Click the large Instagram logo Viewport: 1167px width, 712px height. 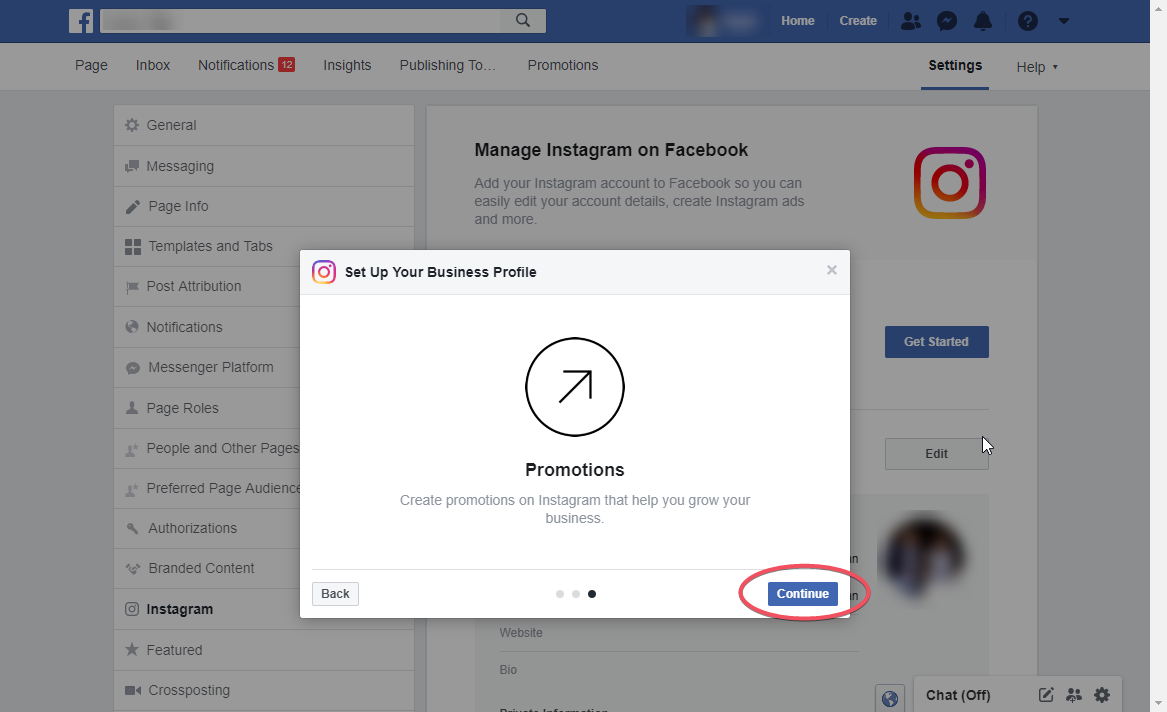click(950, 183)
